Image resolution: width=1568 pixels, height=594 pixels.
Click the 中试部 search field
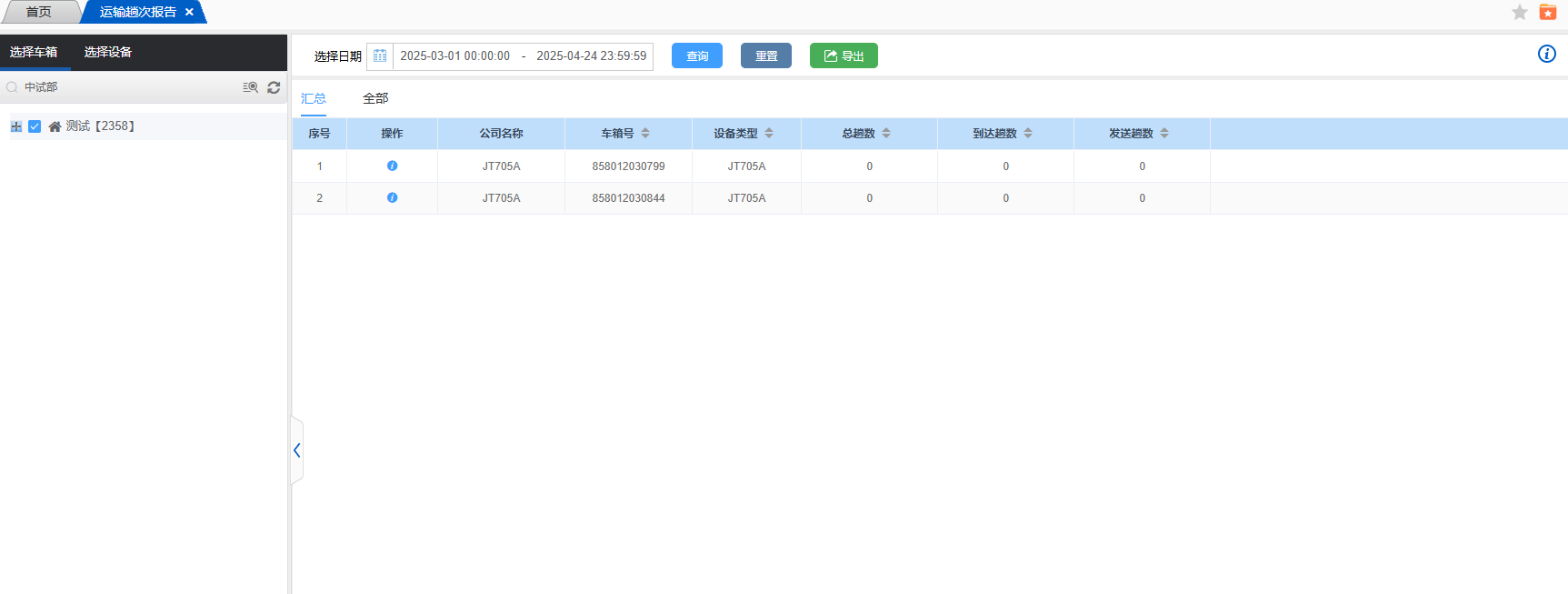[x=127, y=87]
